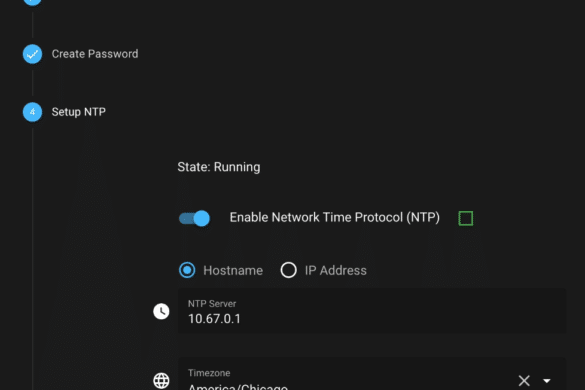Click the step 4 circle icon
Viewport: 585px width, 390px height.
tap(32, 112)
